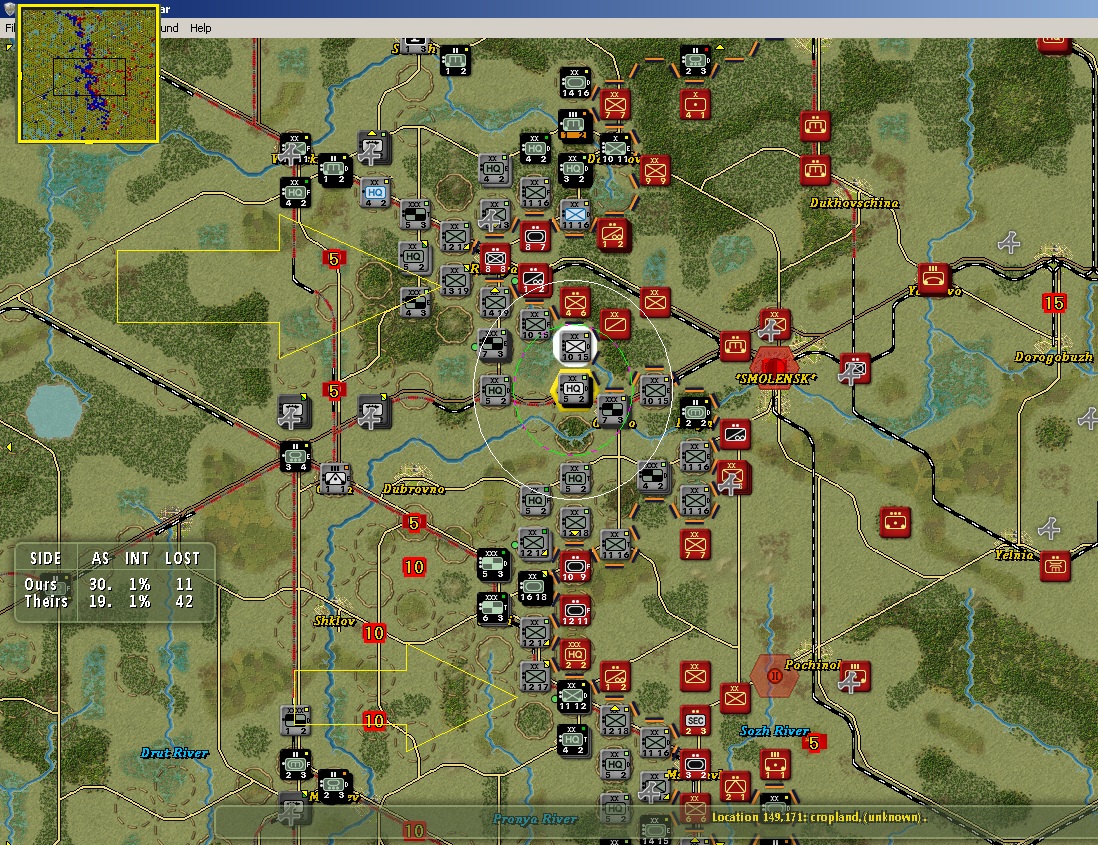The height and width of the screenshot is (845, 1098).
Task: Select the gray infantry unit 13 19
Action: 454,281
